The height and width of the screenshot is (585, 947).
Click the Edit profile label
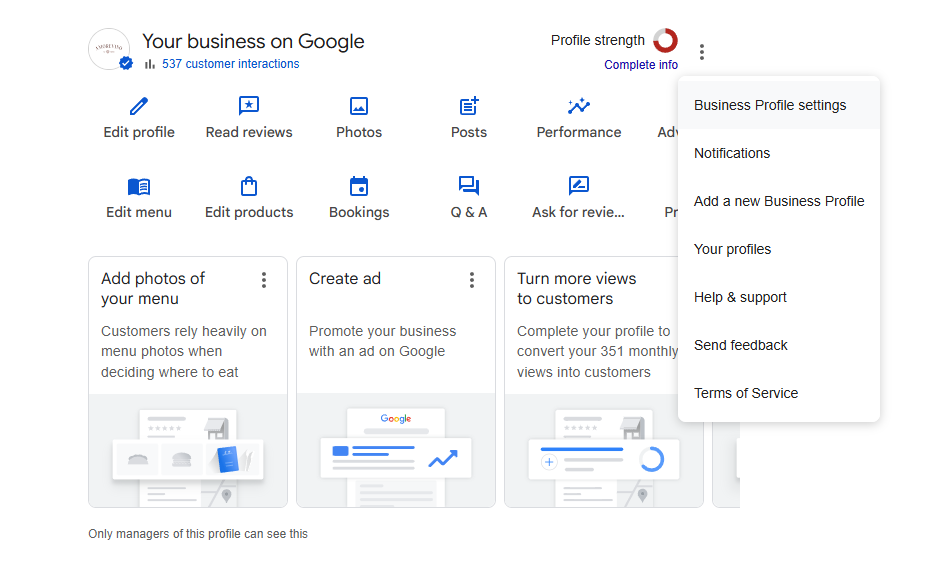tap(139, 132)
